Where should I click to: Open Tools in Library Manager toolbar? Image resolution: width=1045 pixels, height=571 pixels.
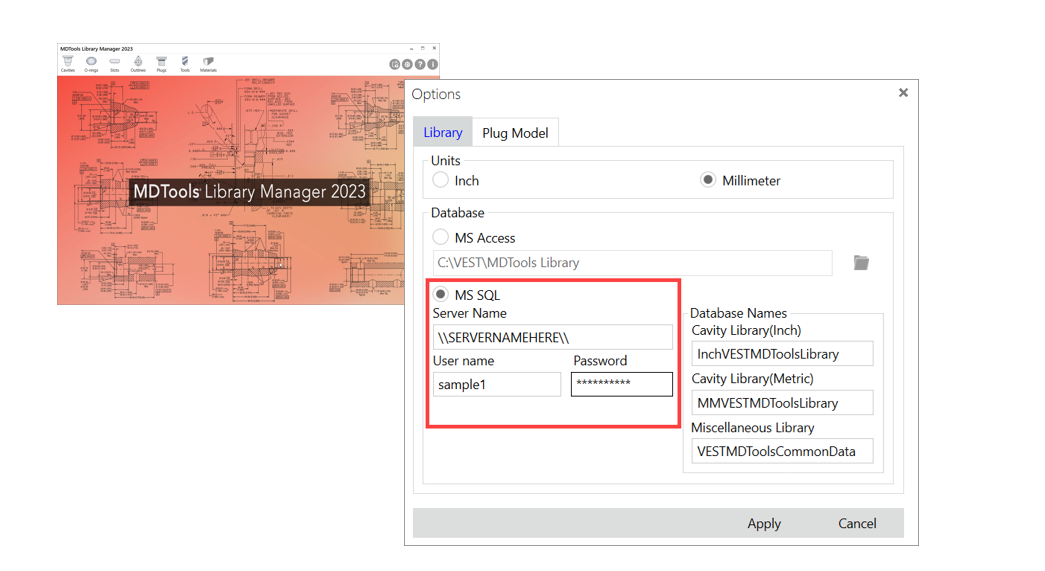point(185,64)
